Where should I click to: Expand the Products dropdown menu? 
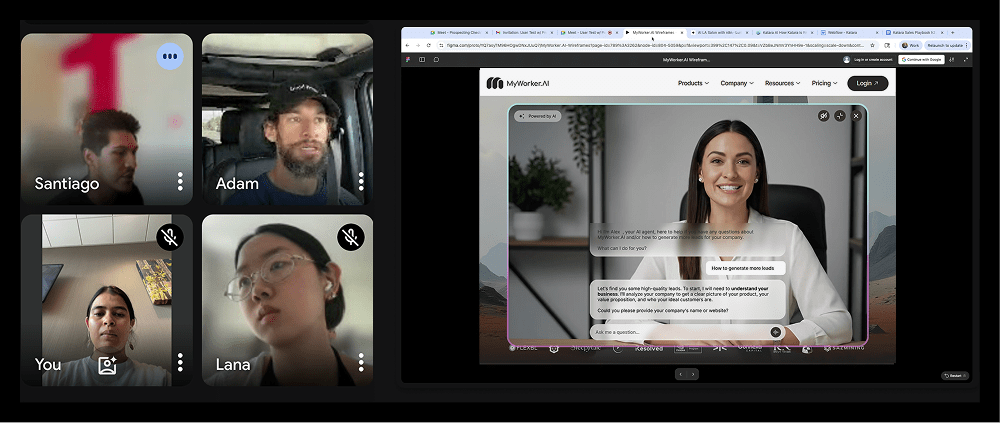coord(693,83)
